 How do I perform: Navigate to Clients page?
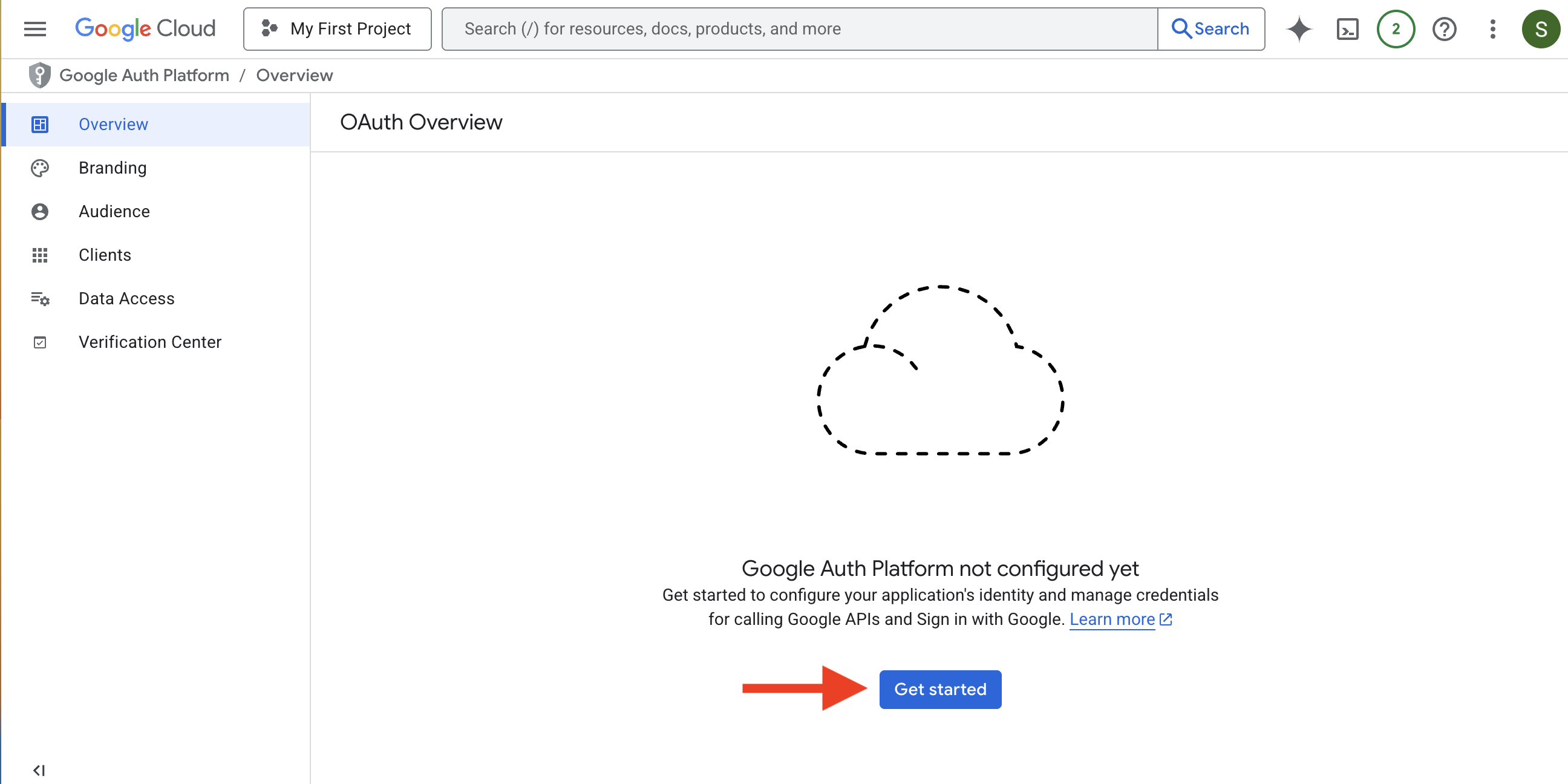coord(105,255)
